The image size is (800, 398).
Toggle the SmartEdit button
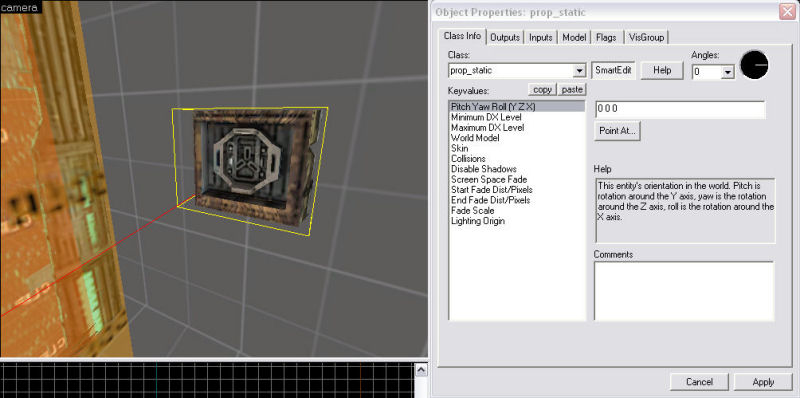point(613,70)
